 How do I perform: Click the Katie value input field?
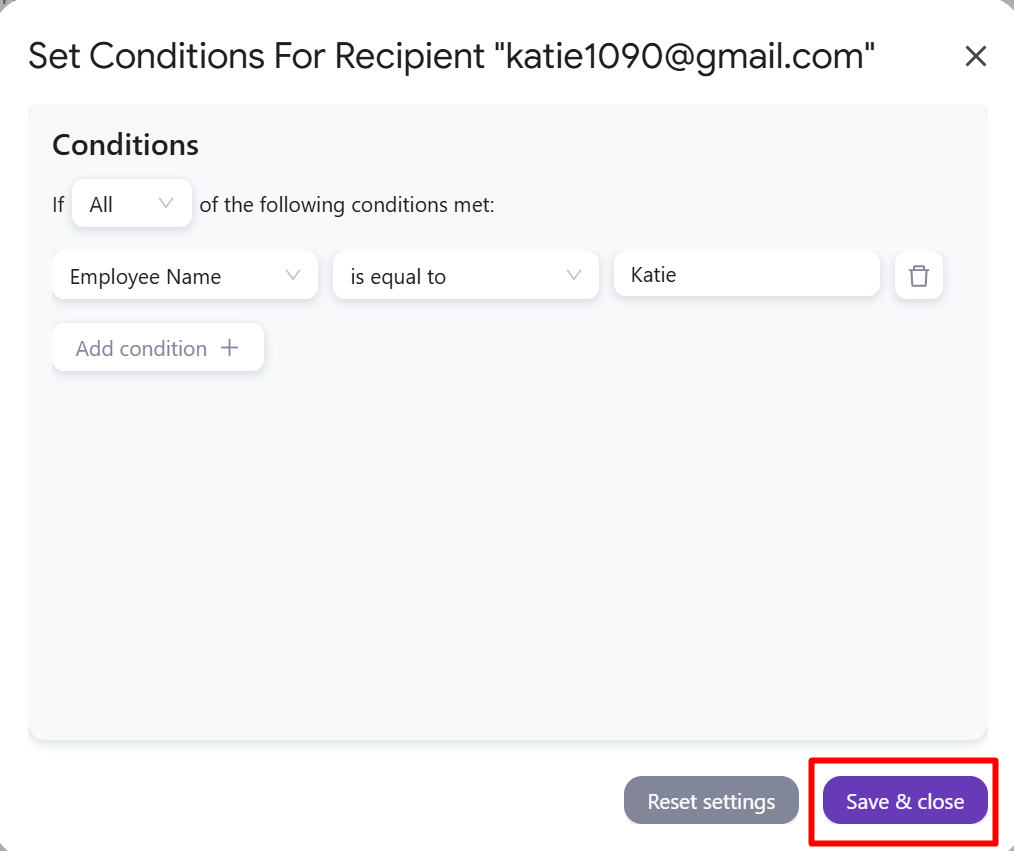pos(746,274)
